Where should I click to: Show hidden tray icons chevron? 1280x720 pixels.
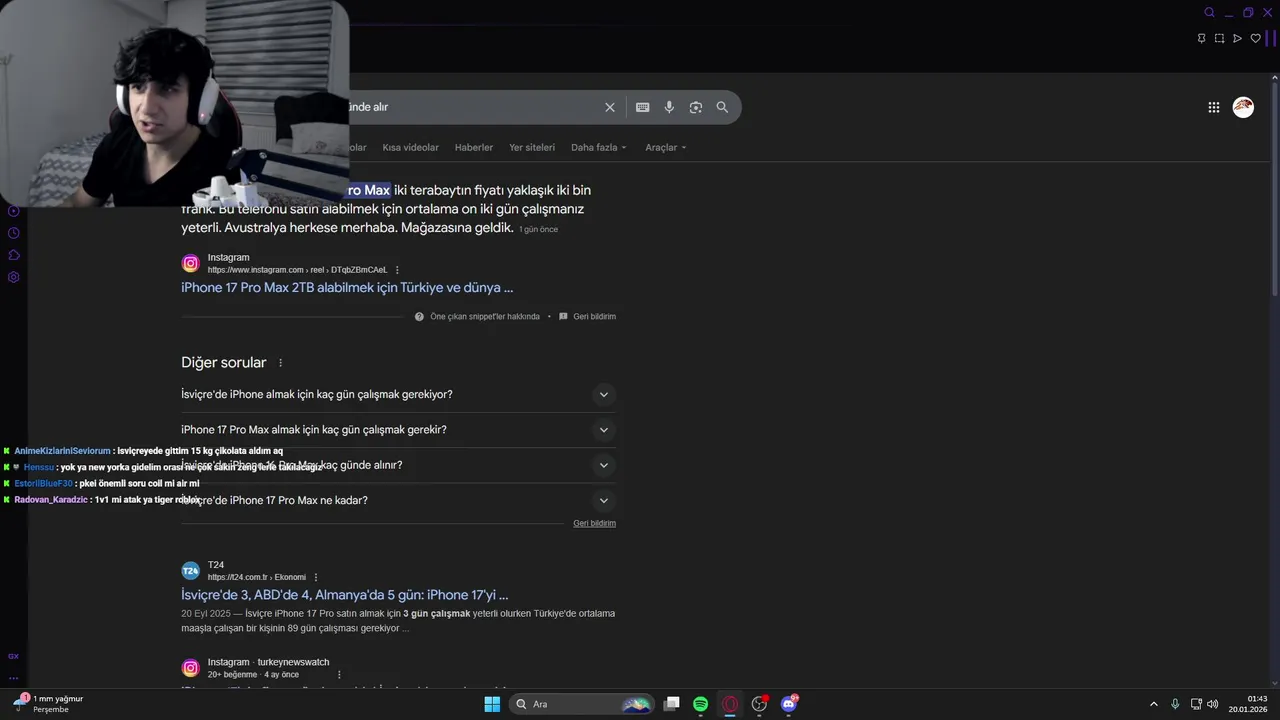click(x=1153, y=704)
